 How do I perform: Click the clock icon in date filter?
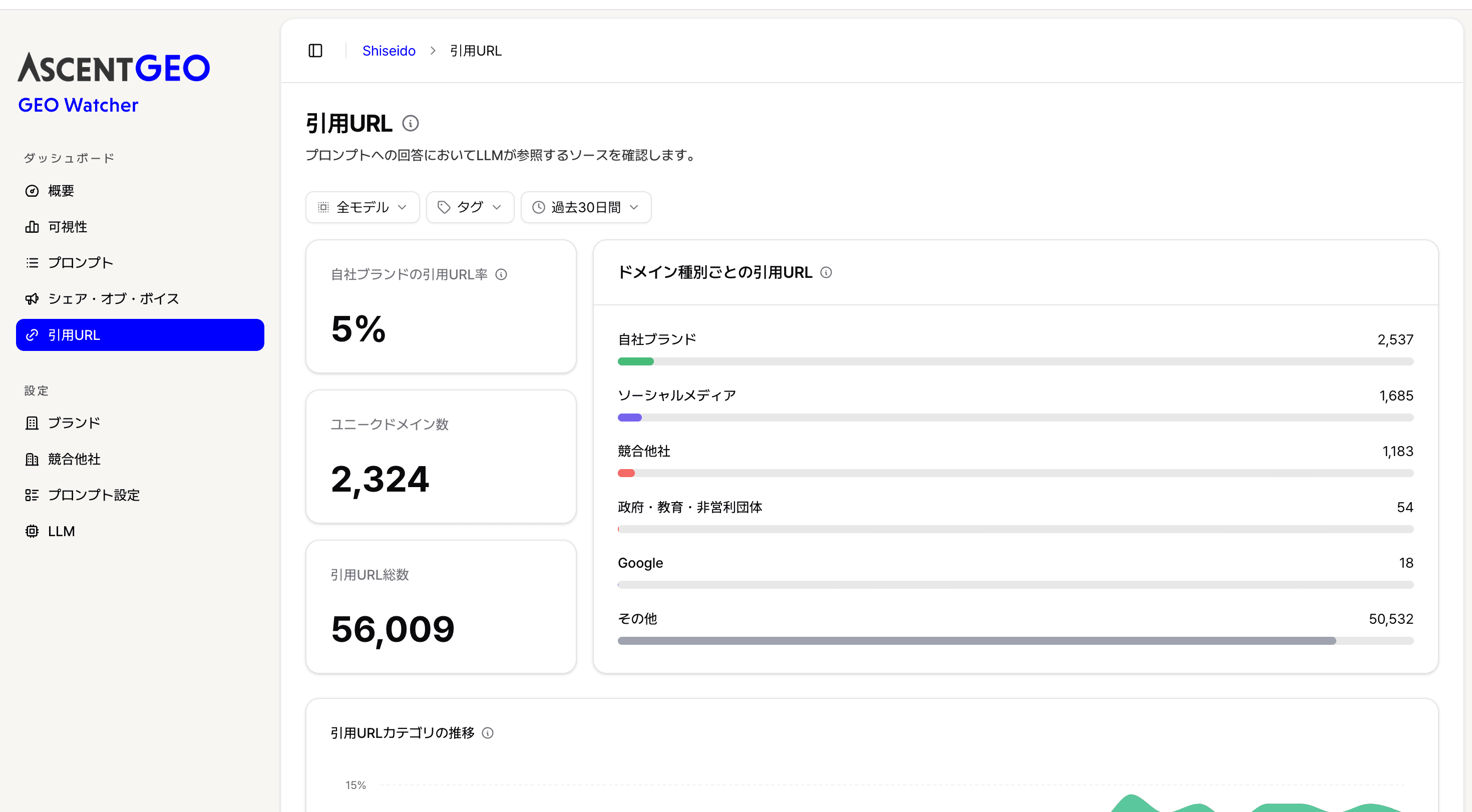538,207
